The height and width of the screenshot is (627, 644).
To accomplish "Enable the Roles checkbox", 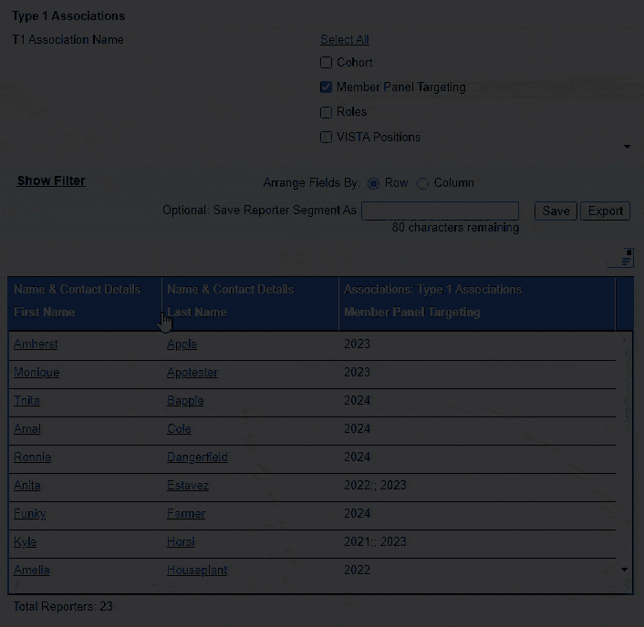I will (326, 113).
